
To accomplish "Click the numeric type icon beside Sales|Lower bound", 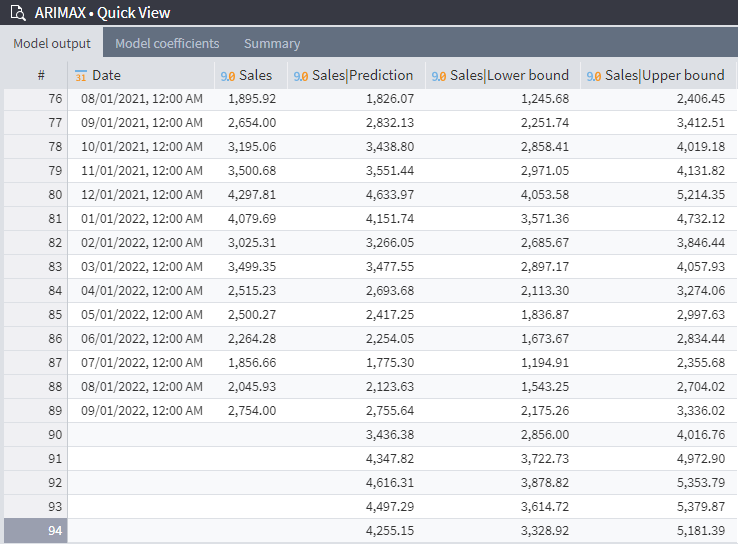I will pos(439,76).
